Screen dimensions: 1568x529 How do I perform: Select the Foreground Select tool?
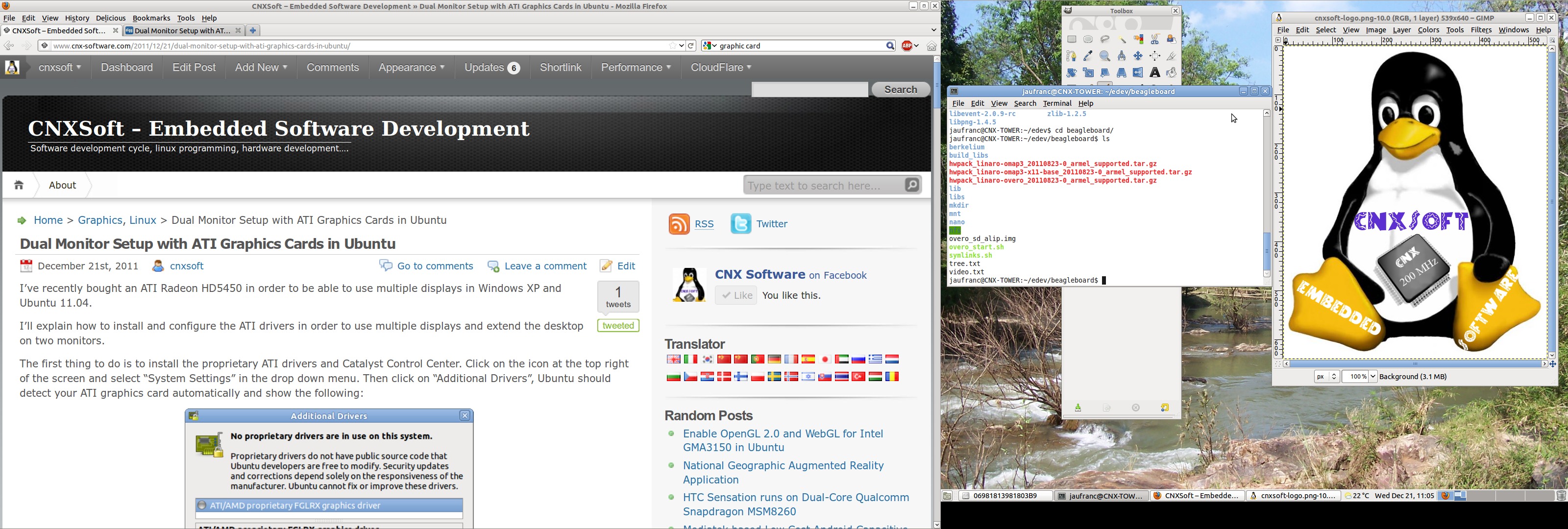tap(1171, 40)
